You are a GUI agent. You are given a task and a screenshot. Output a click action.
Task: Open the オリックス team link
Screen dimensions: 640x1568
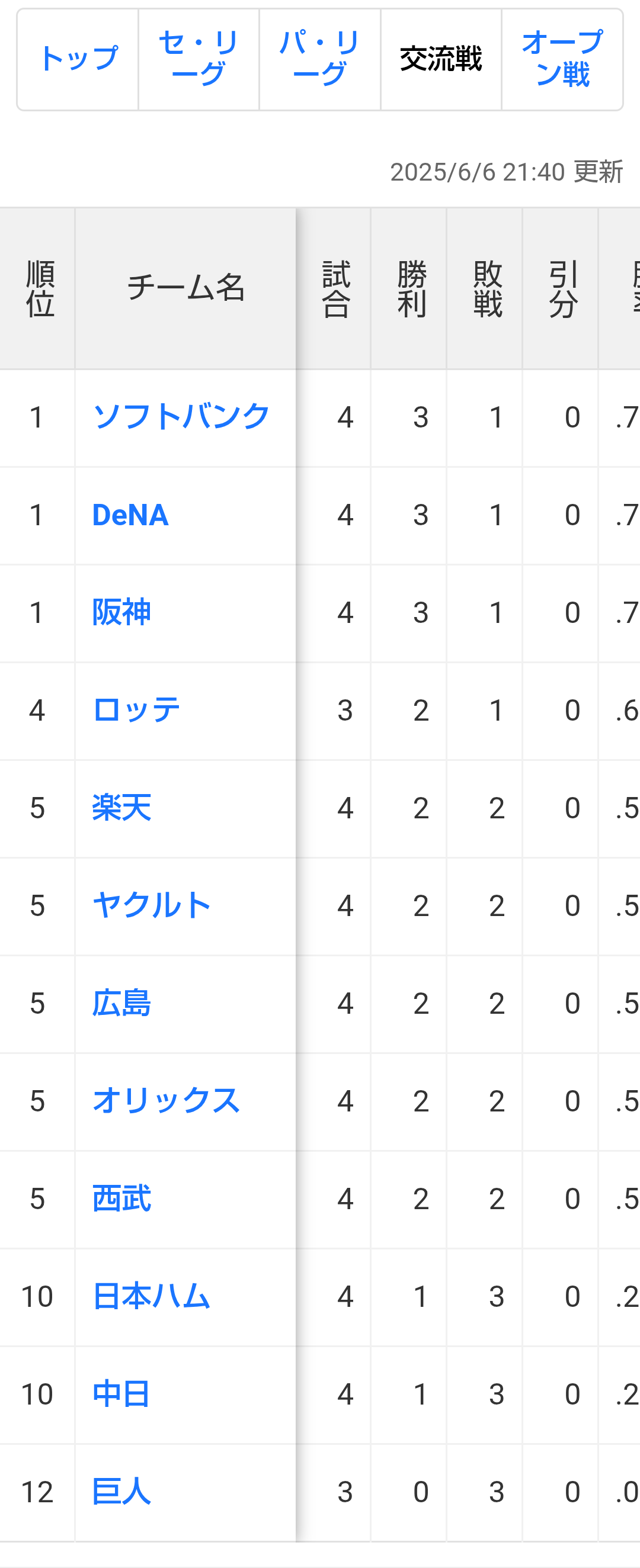point(167,1101)
